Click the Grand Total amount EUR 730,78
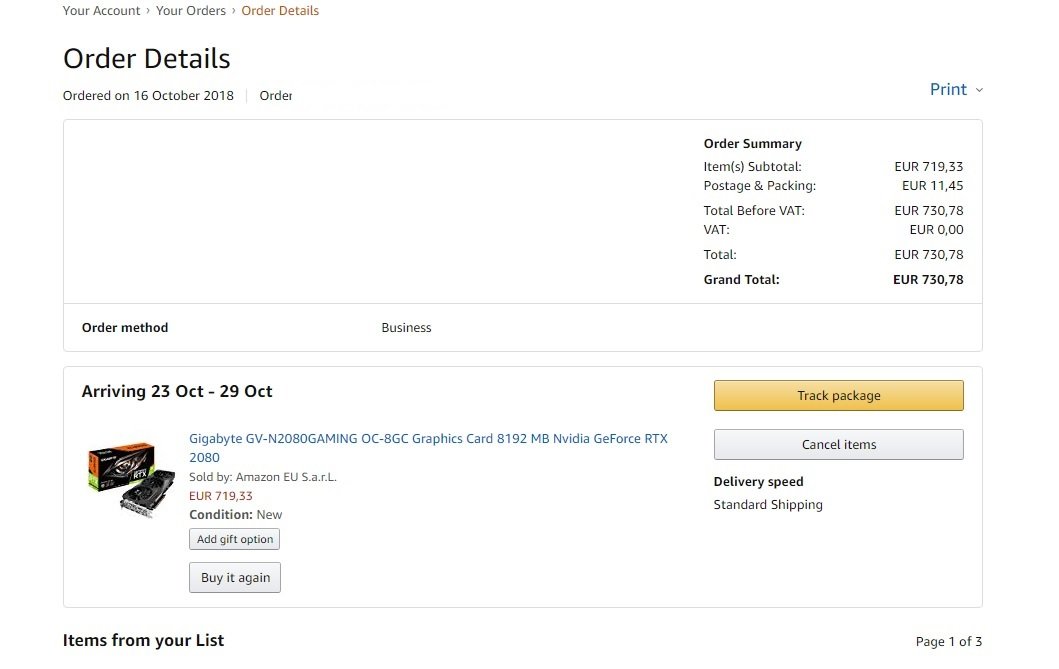This screenshot has height=669, width=1059. (x=927, y=280)
